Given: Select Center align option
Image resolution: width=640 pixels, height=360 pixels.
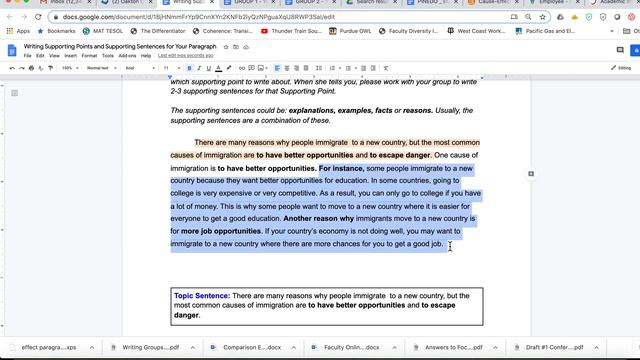Looking at the screenshot, I should click(x=287, y=68).
